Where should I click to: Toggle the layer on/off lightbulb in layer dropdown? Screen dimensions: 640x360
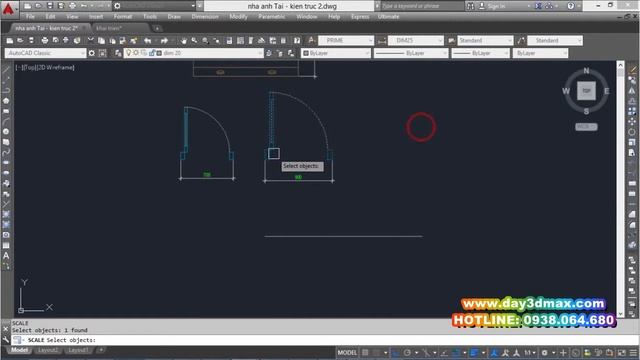tap(129, 53)
